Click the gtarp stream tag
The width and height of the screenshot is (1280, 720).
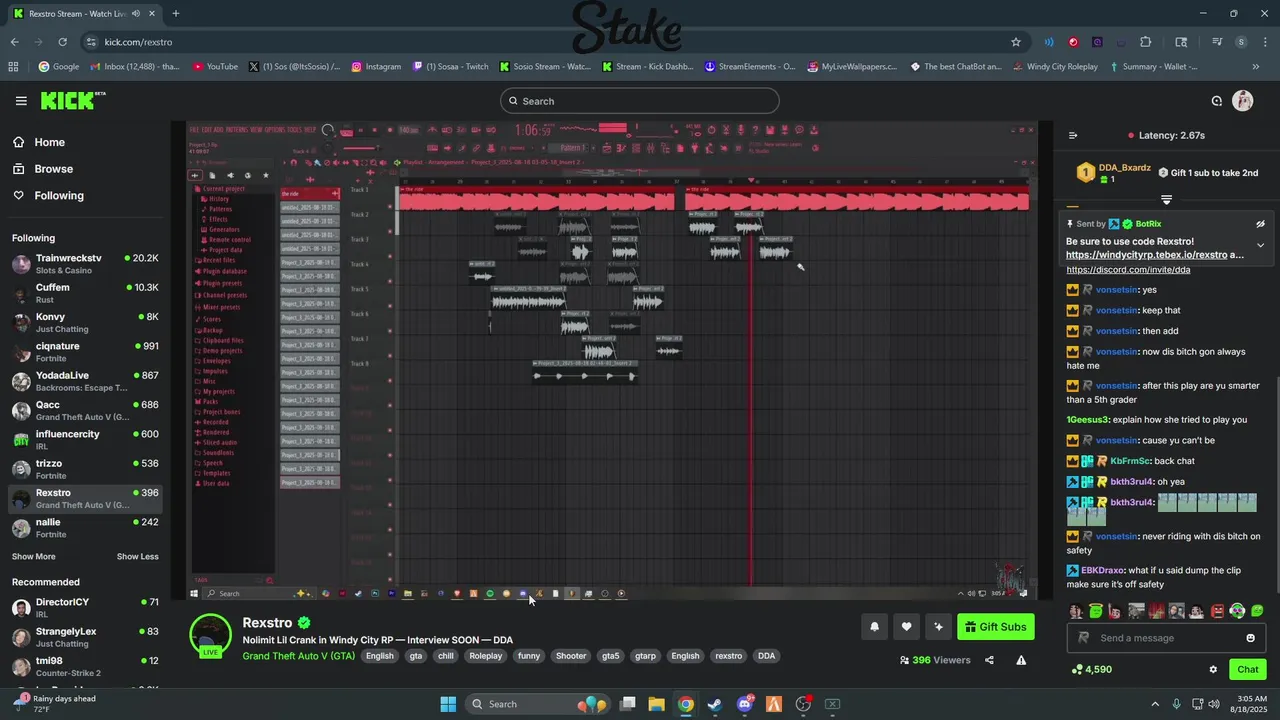tap(645, 656)
